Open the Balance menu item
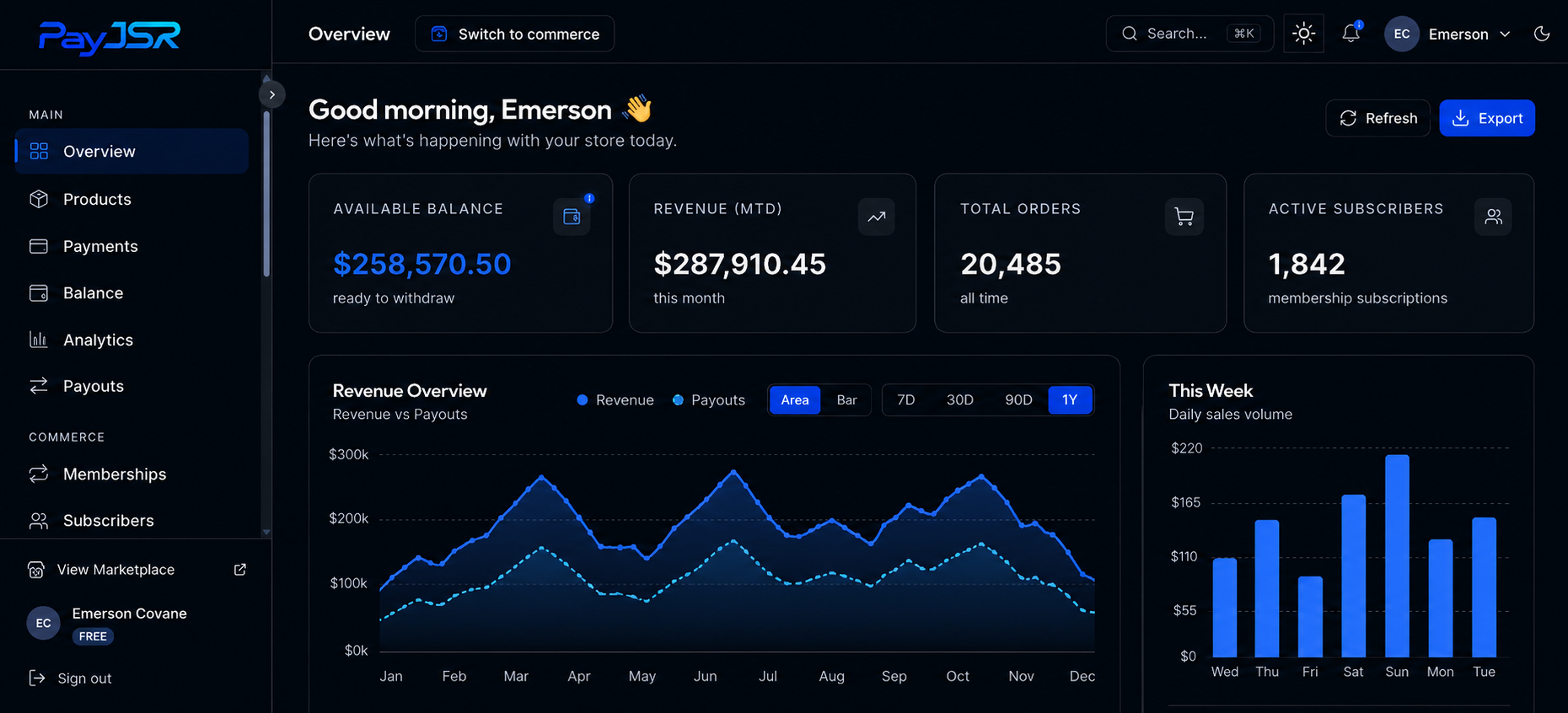Viewport: 1568px width, 713px height. pos(132,292)
